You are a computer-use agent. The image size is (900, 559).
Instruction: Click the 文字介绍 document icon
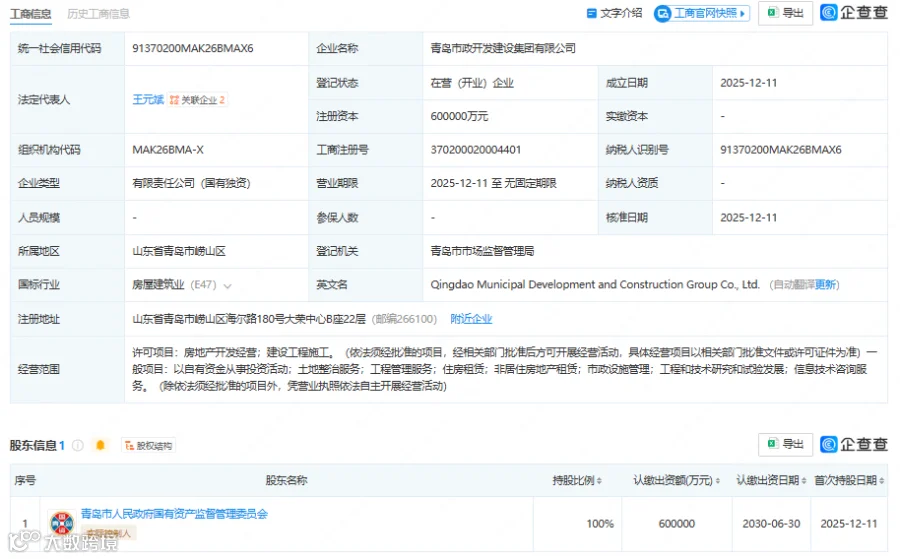[x=591, y=13]
